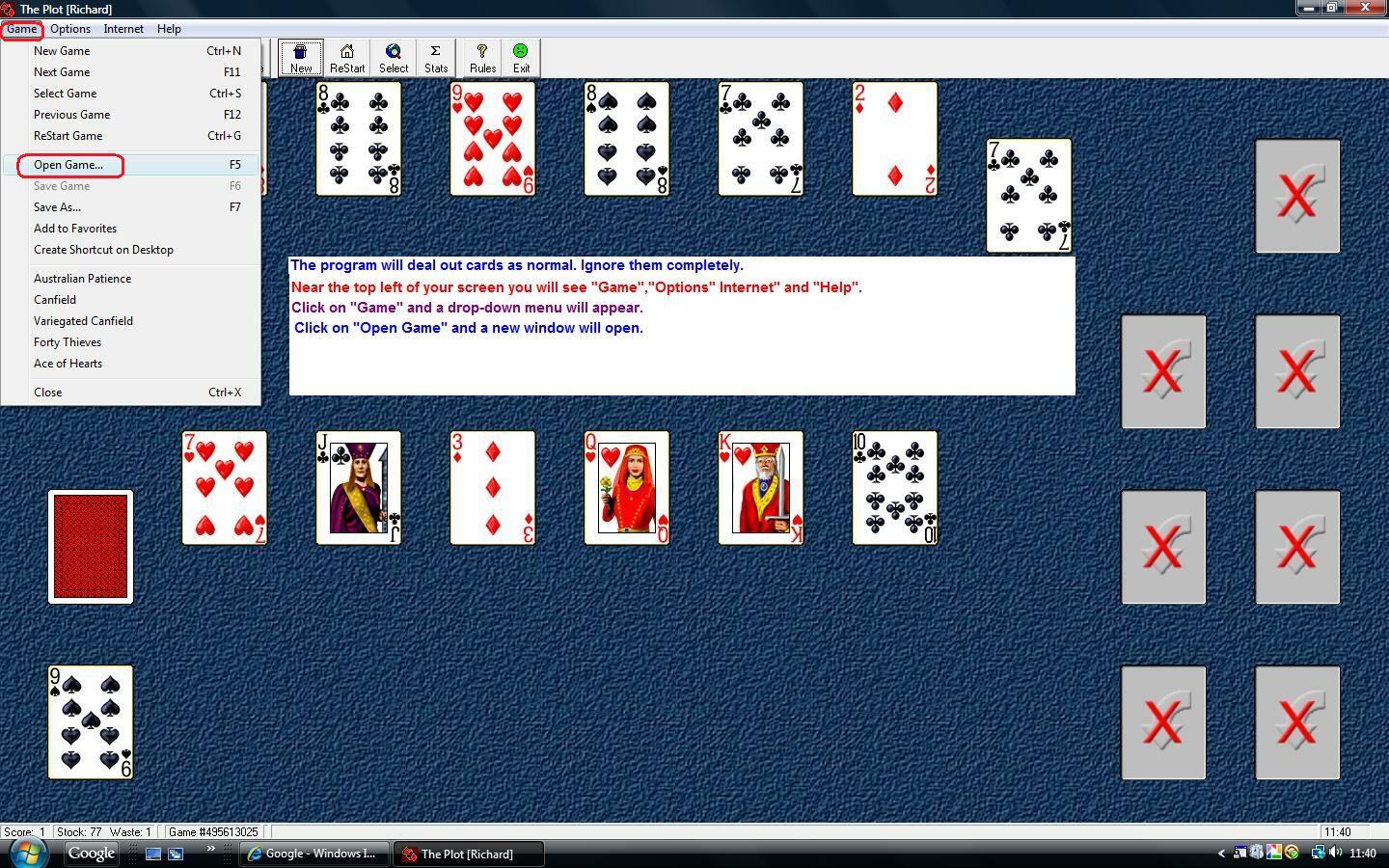Open the Help menu
The image size is (1389, 868).
point(169,29)
